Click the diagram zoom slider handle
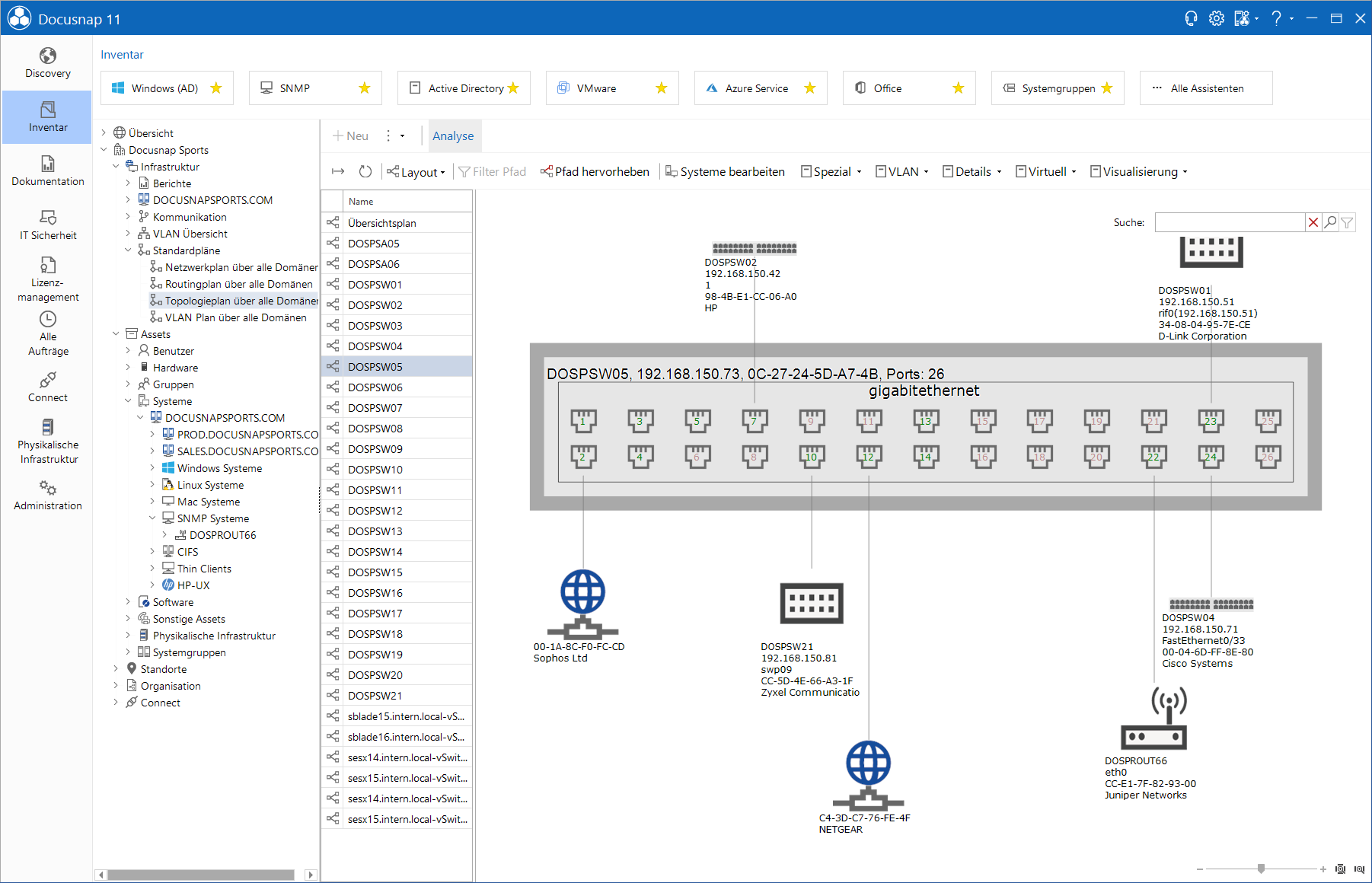This screenshot has height=883, width=1372. click(1262, 869)
